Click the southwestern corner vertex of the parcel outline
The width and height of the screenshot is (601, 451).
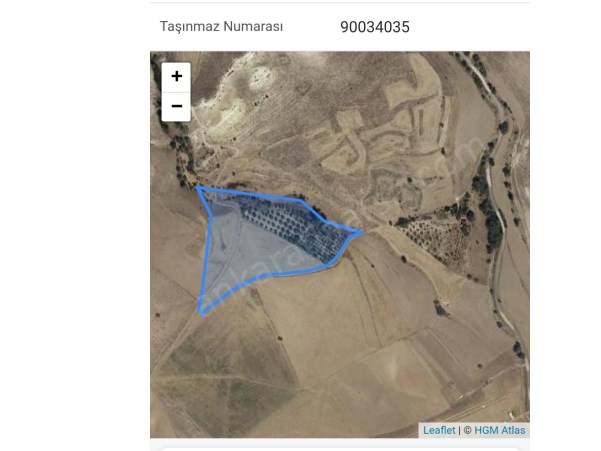(202, 313)
